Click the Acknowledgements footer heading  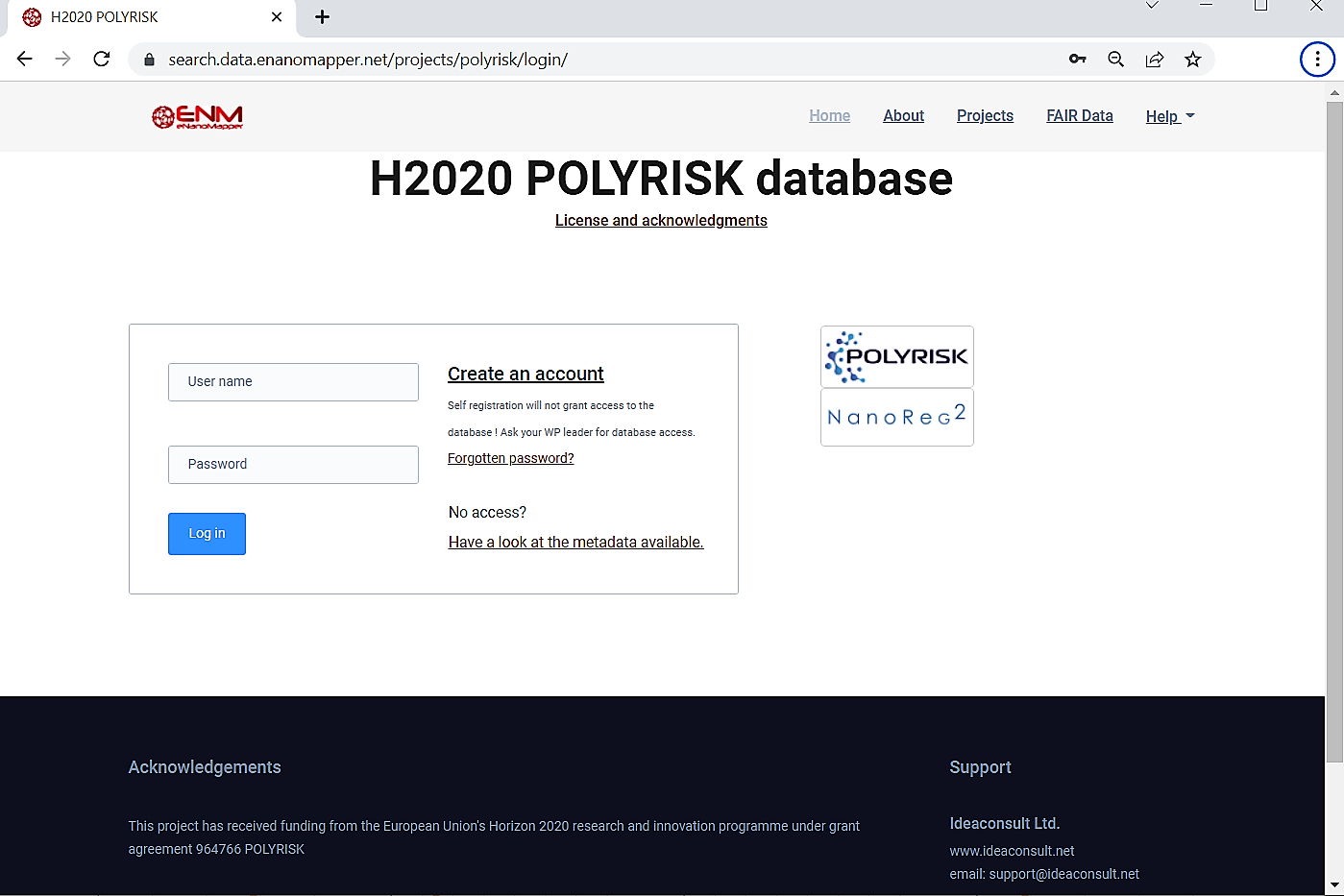pyautogui.click(x=205, y=767)
